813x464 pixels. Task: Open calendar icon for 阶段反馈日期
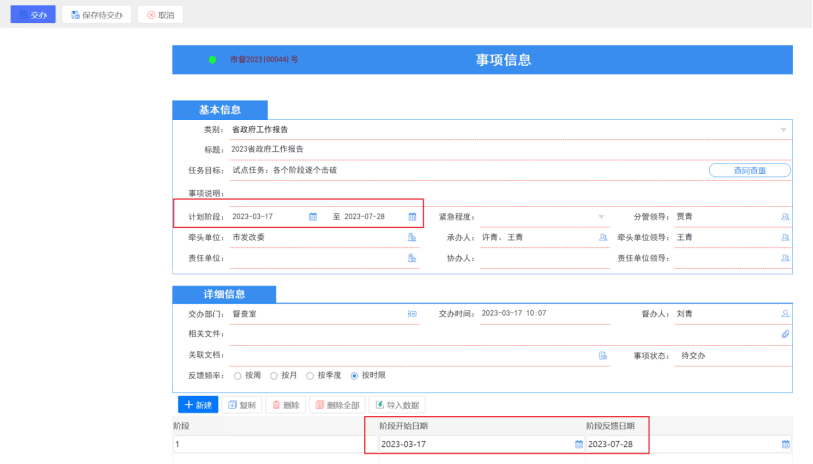click(786, 444)
